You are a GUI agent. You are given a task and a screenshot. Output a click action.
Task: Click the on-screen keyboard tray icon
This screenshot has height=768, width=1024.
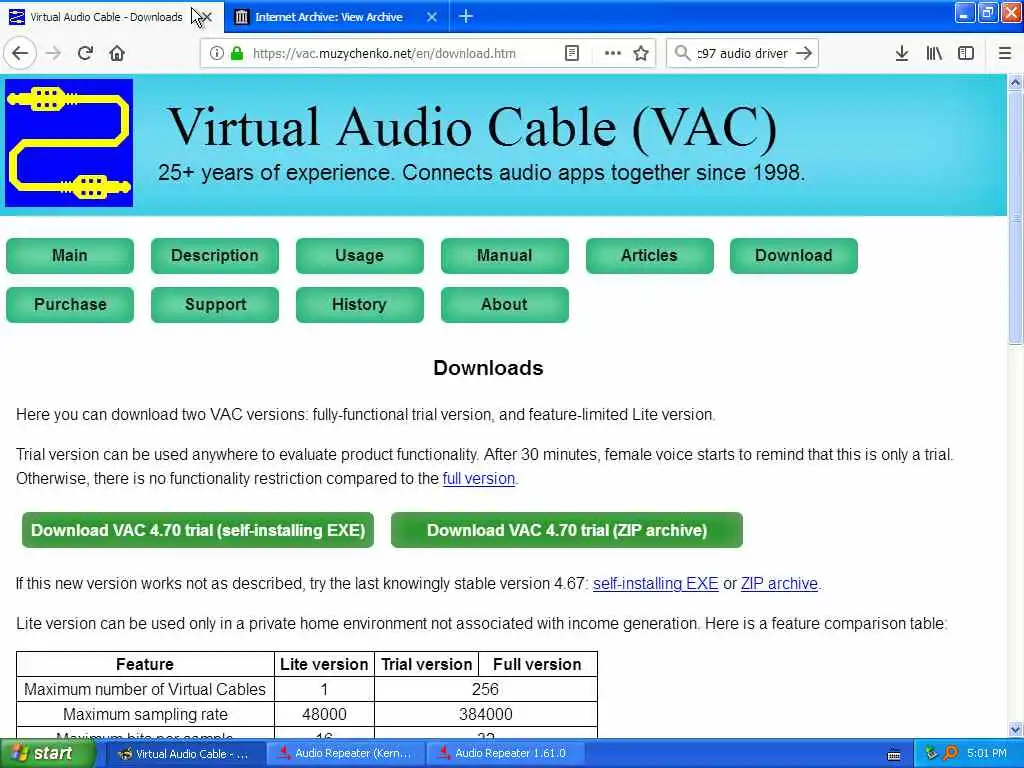click(894, 754)
